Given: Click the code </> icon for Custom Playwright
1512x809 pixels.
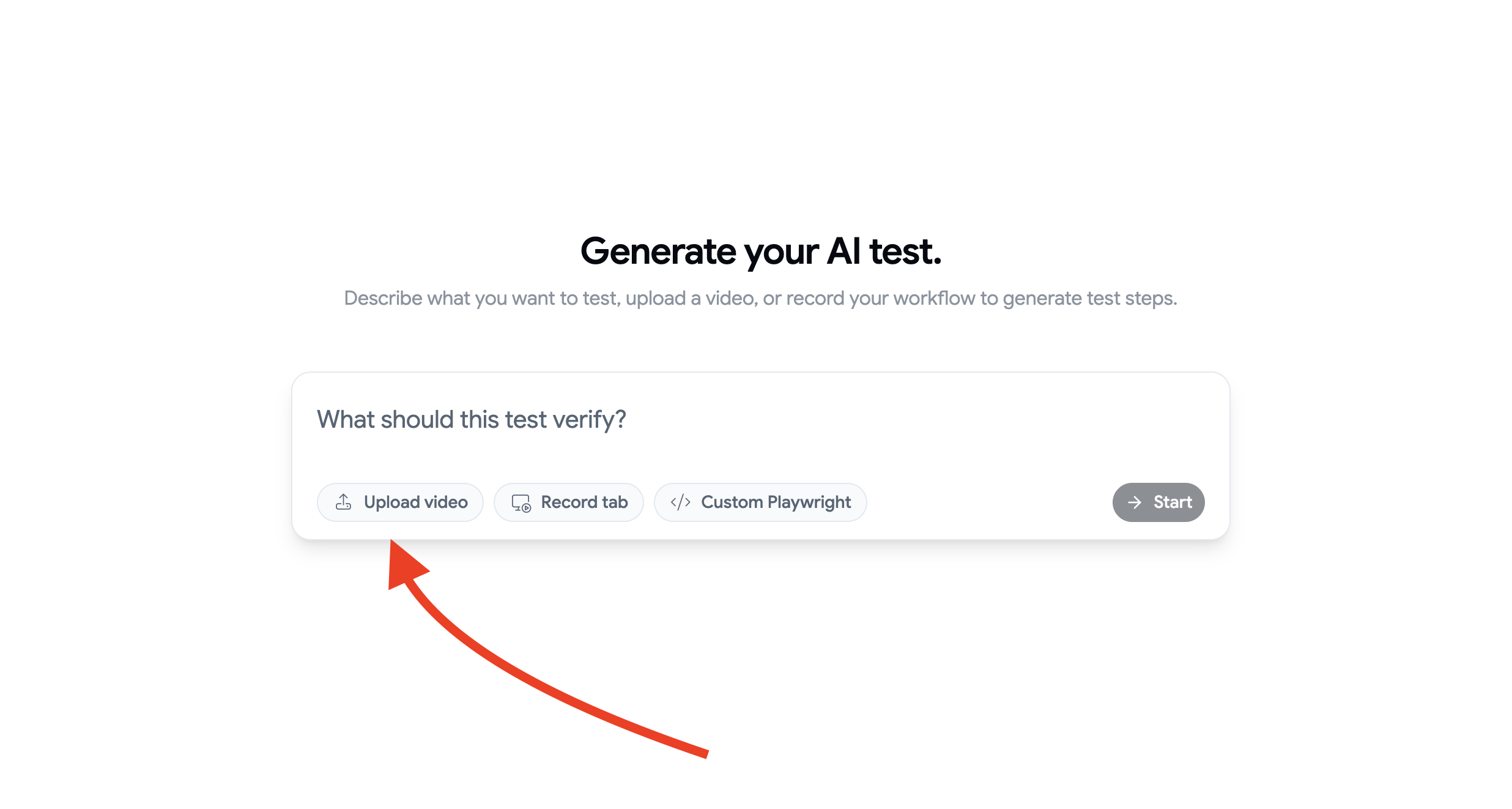Looking at the screenshot, I should (x=680, y=502).
